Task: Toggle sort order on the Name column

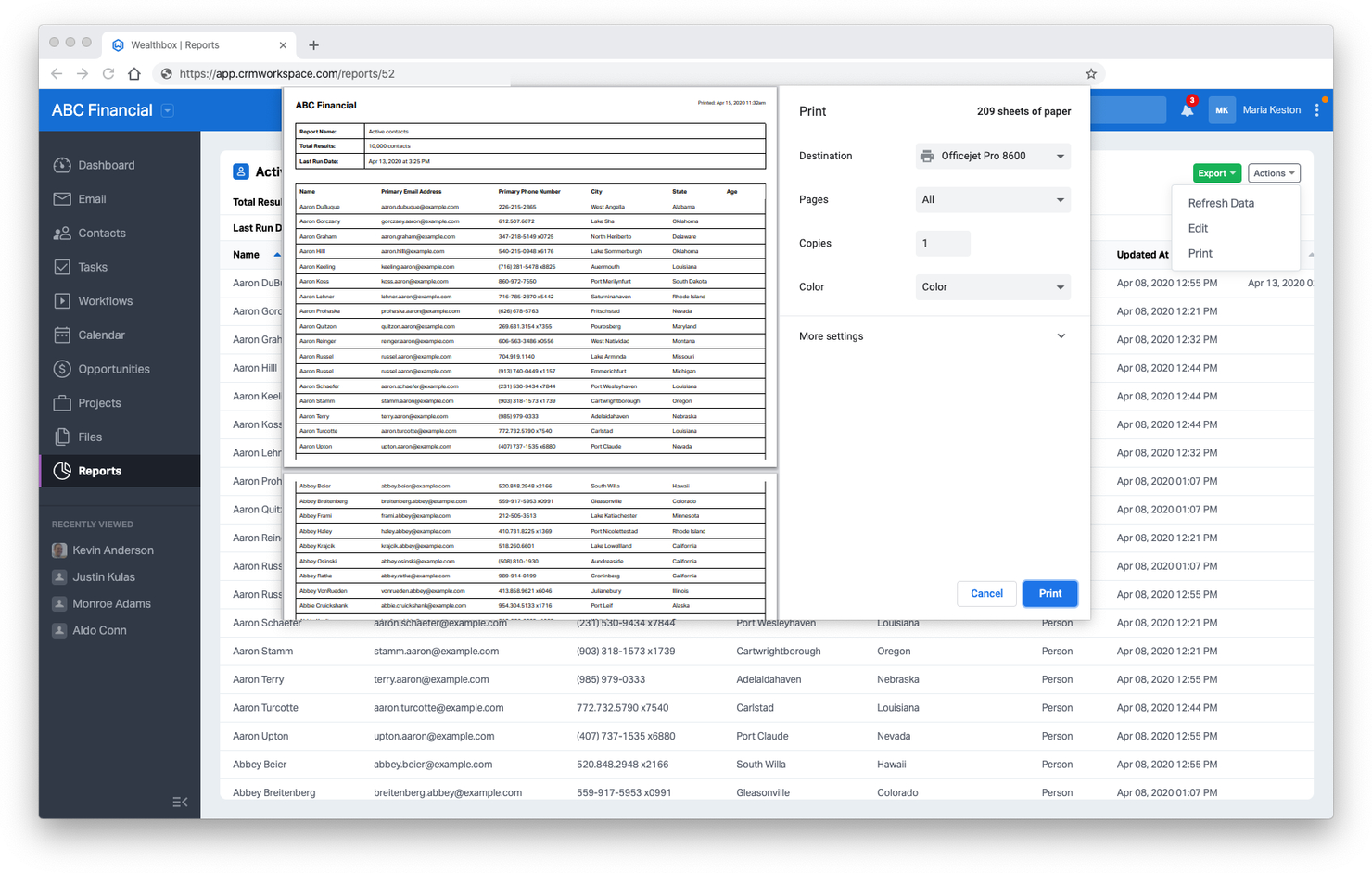Action: [x=258, y=253]
